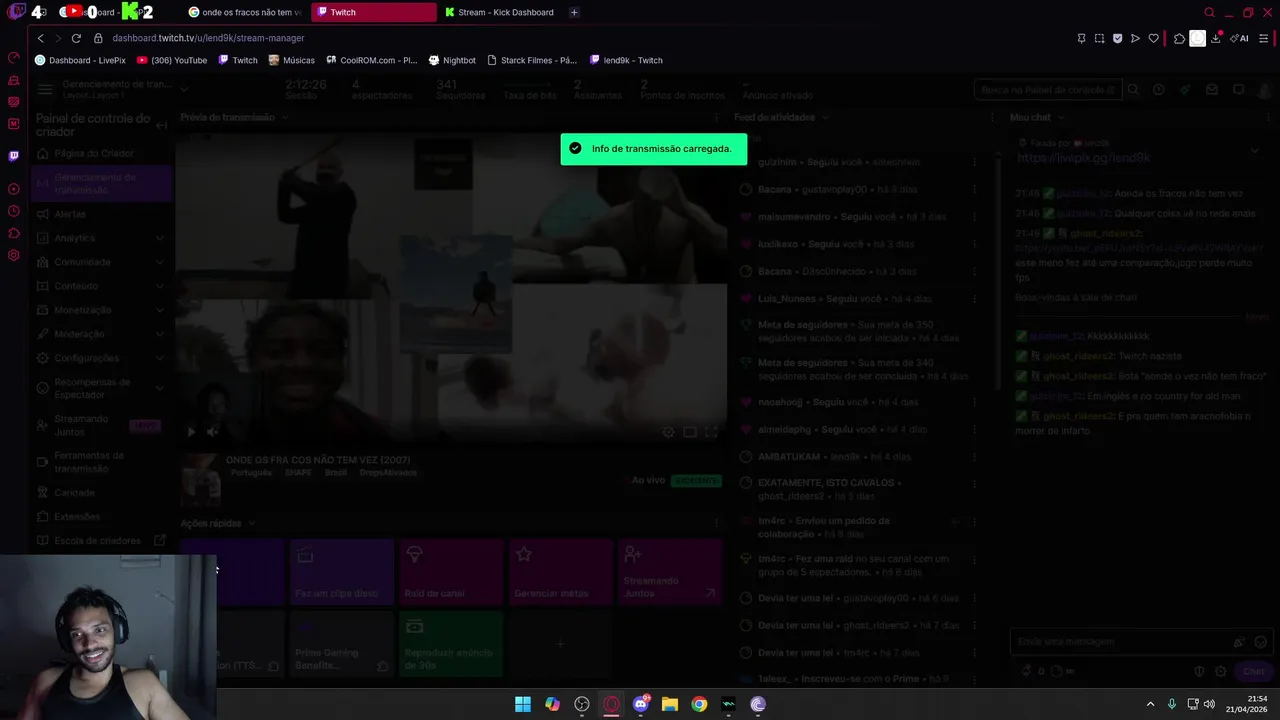Click the Fazer um clipe quick action
Image resolution: width=1280 pixels, height=720 pixels.
click(341, 573)
